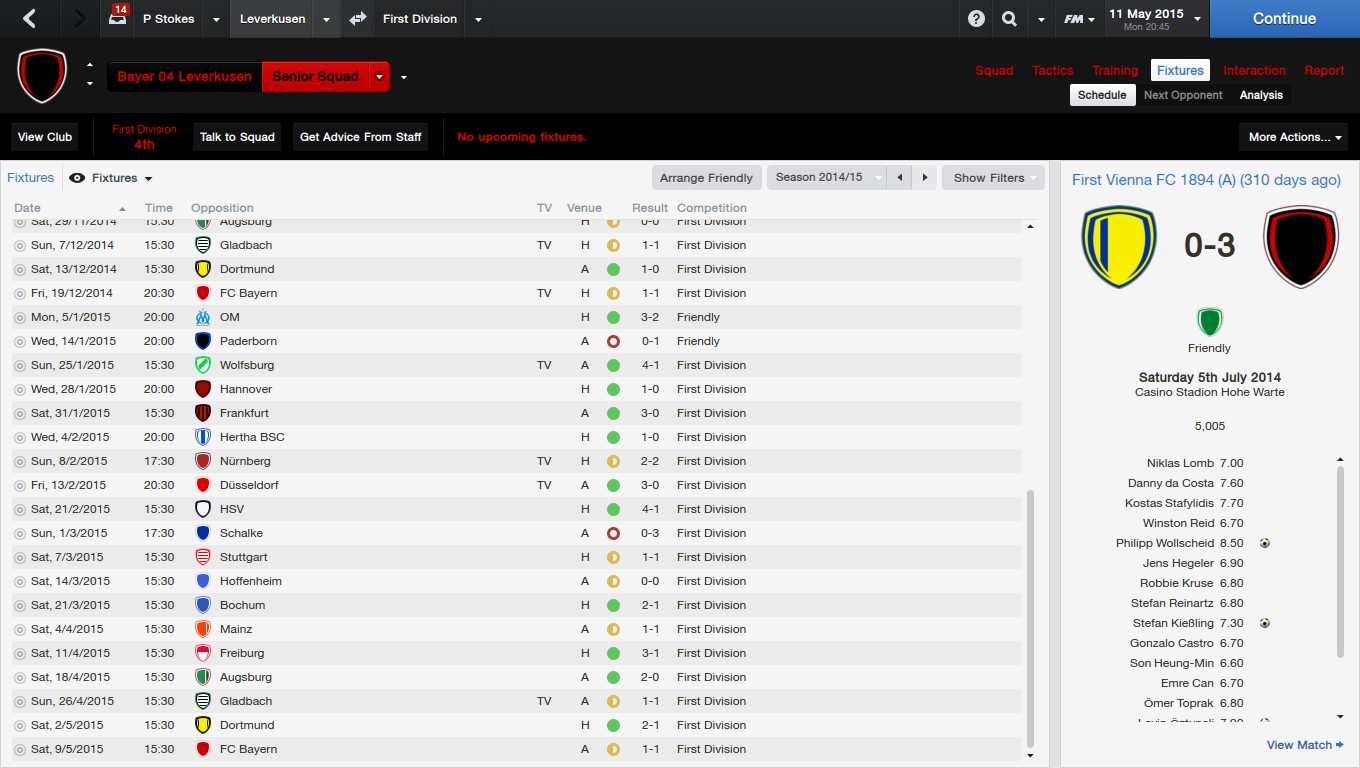Open the FM logo menu
Screen dimensions: 1360x768
[1074, 19]
